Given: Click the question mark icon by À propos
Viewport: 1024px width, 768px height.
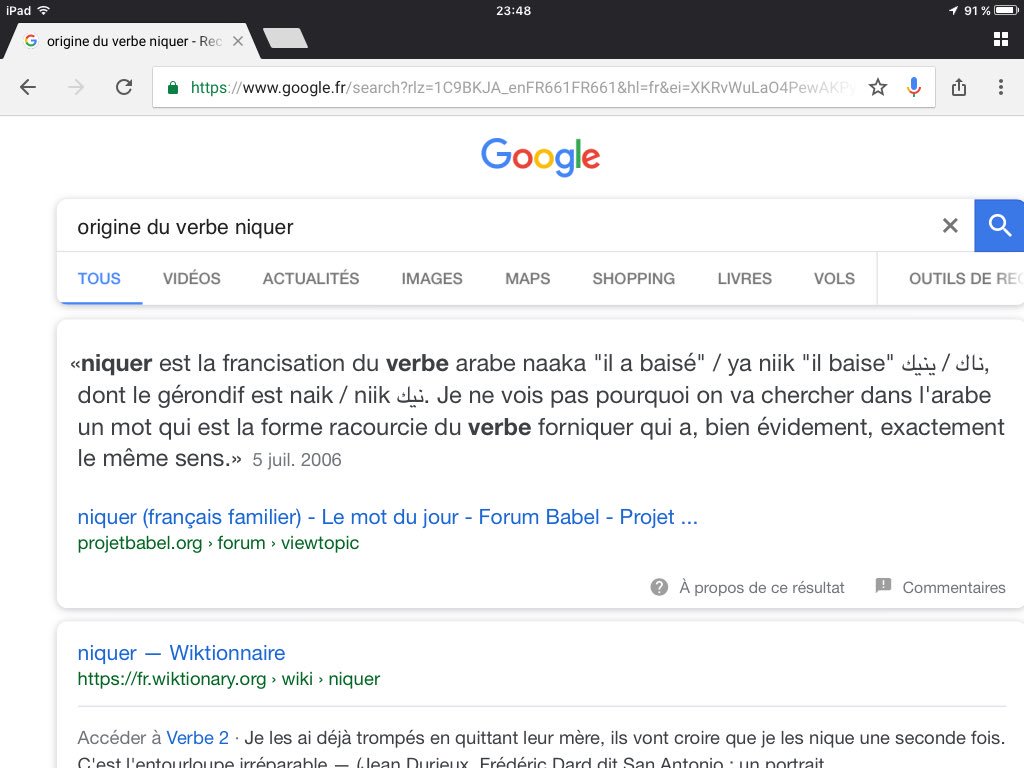Looking at the screenshot, I should [659, 587].
